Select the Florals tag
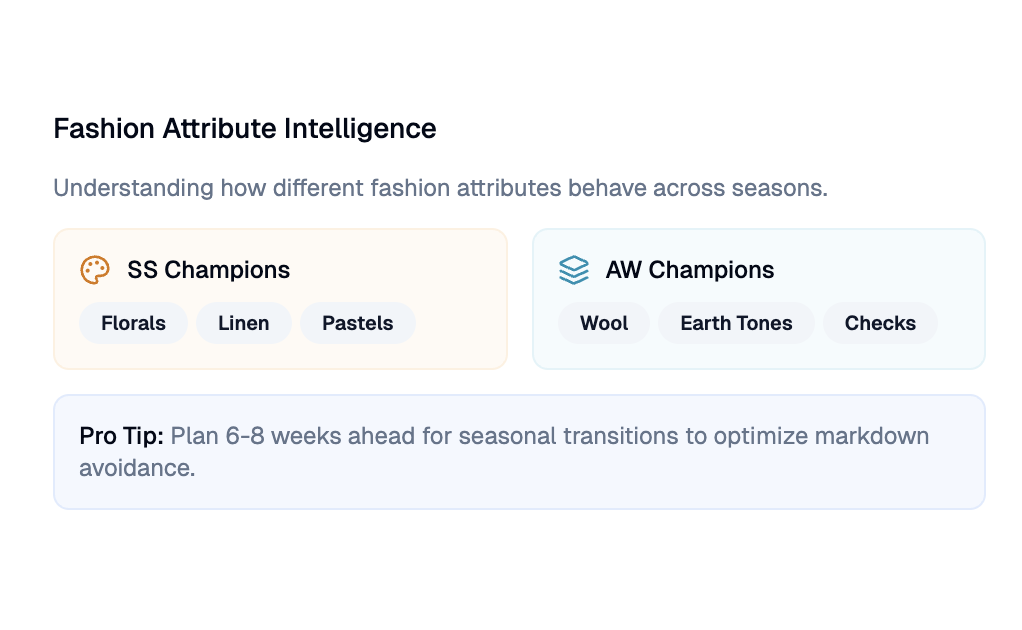This screenshot has height=630, width=1022. coord(133,323)
